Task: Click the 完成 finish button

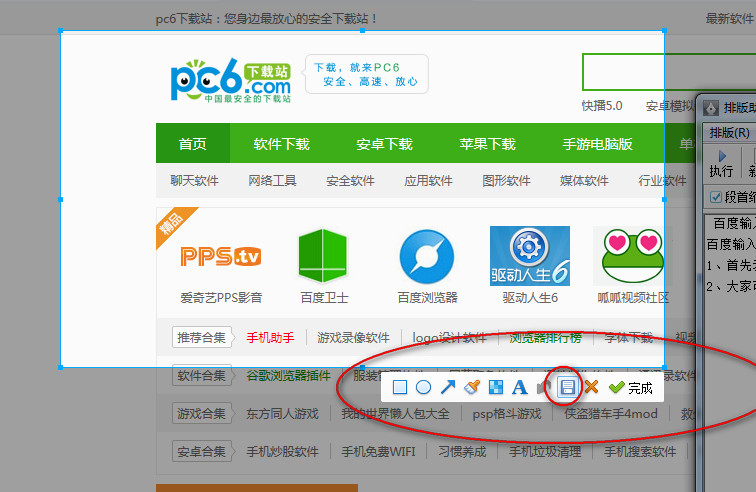Action: click(631, 387)
